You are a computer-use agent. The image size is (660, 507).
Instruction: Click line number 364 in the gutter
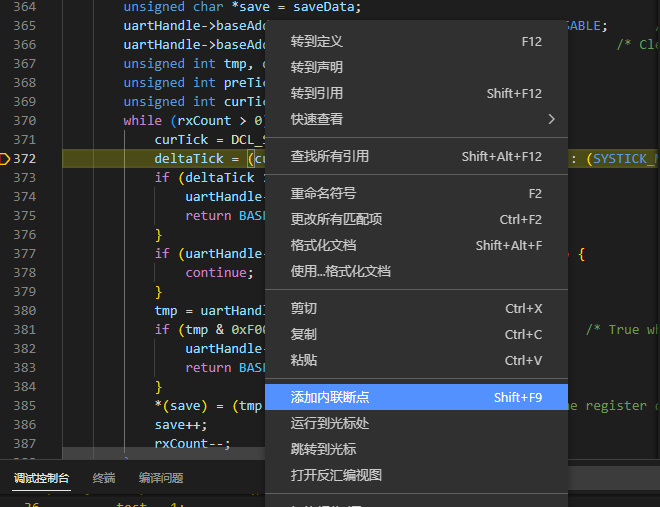pyautogui.click(x=24, y=7)
